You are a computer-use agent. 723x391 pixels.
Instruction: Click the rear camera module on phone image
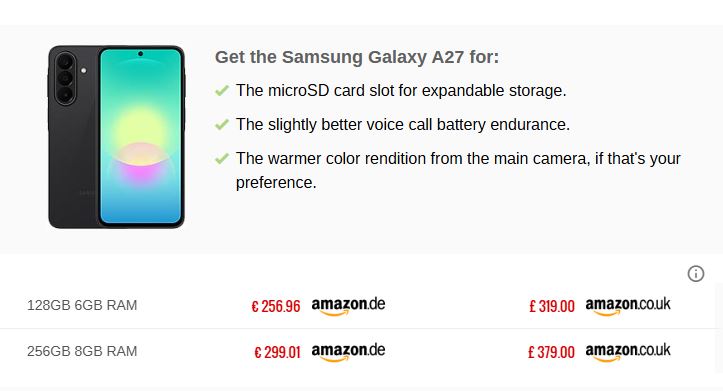point(65,78)
